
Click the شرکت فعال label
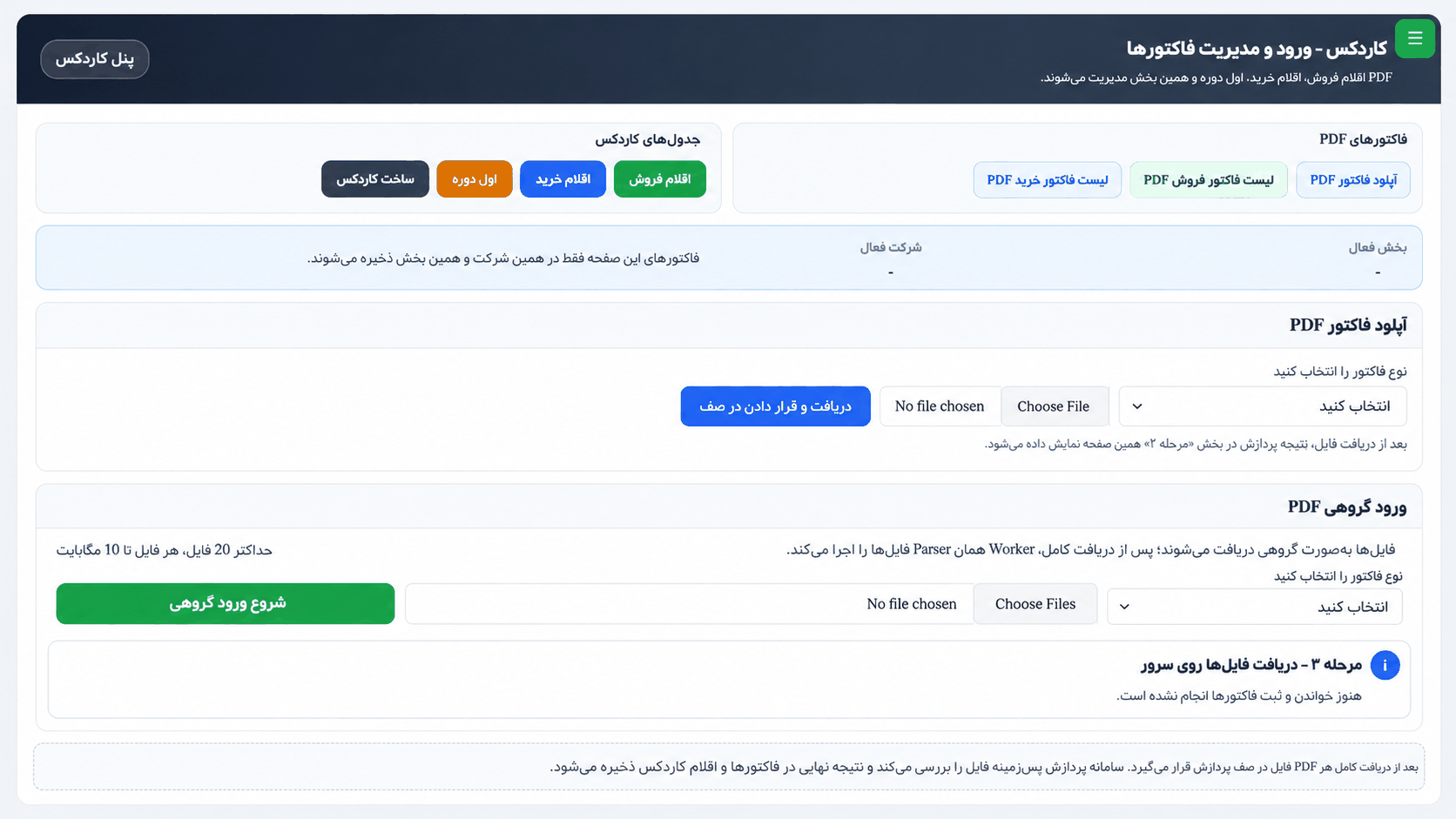point(891,248)
